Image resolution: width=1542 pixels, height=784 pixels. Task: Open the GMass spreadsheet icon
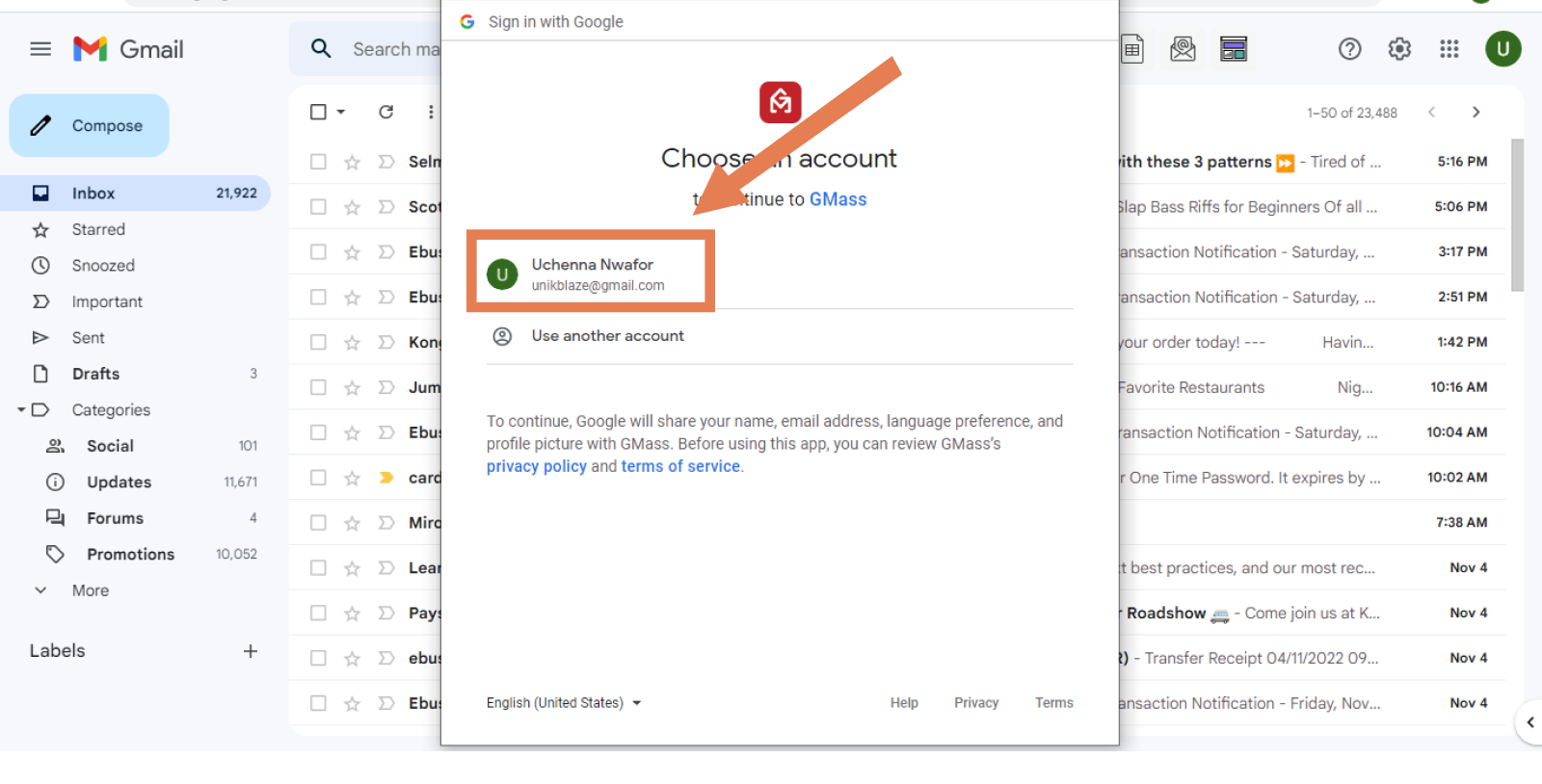click(1133, 49)
